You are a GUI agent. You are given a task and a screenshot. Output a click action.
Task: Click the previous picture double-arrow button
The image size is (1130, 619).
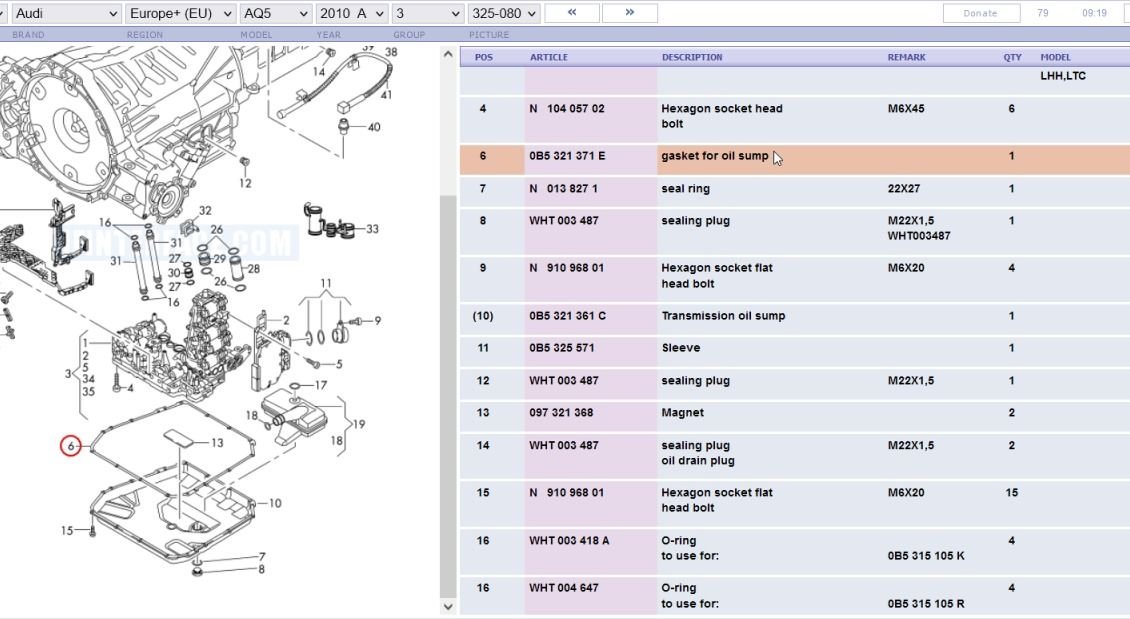572,13
